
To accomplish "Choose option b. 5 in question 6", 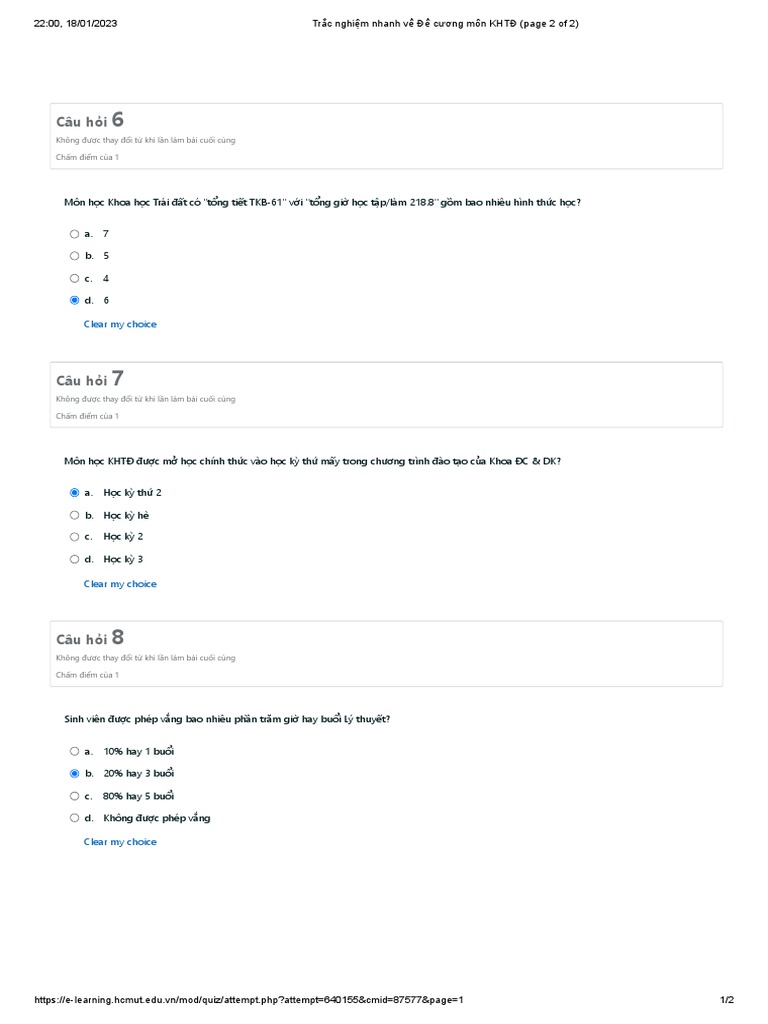I will click(74, 256).
